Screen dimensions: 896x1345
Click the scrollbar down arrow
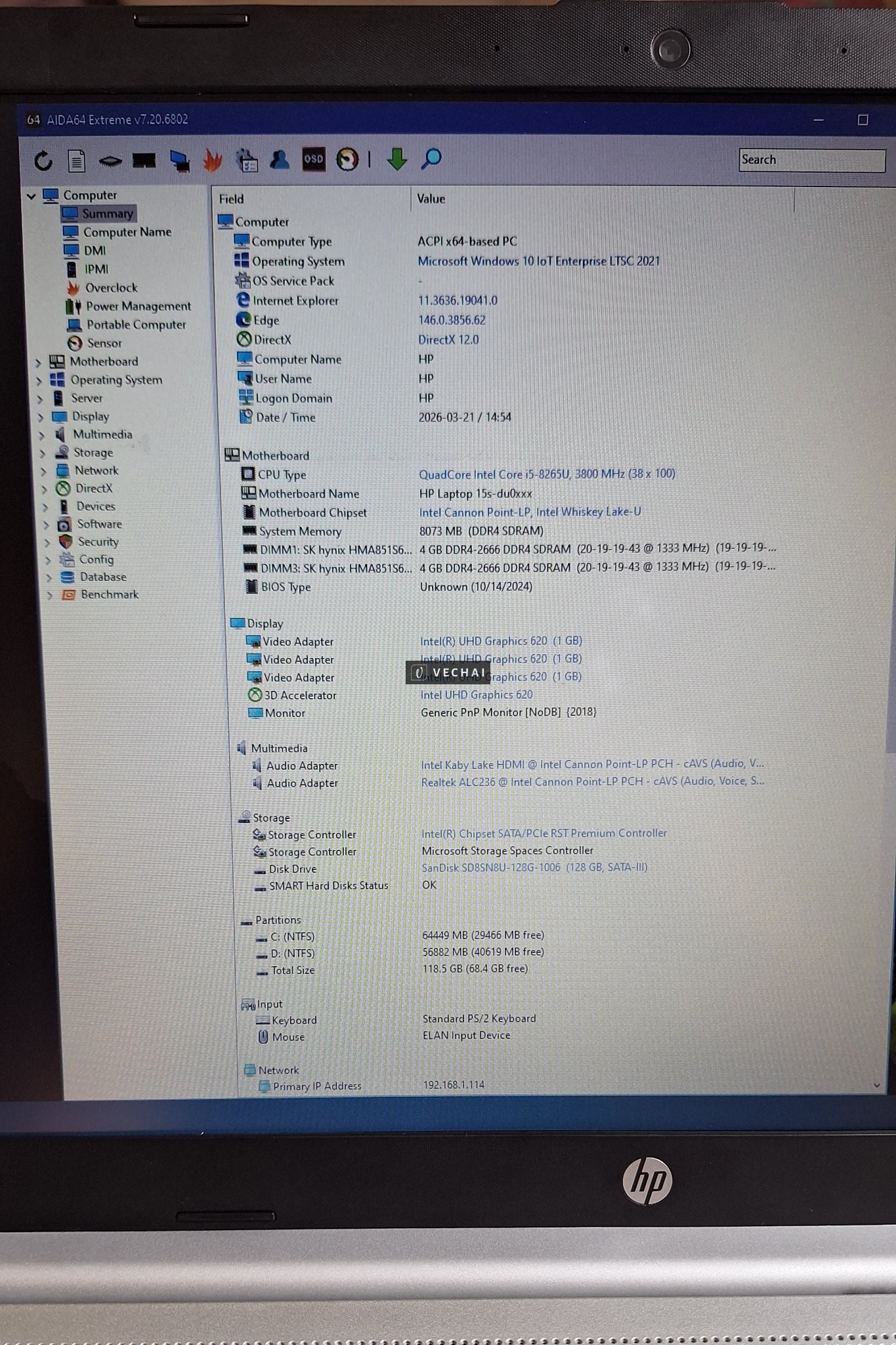pos(876,1086)
